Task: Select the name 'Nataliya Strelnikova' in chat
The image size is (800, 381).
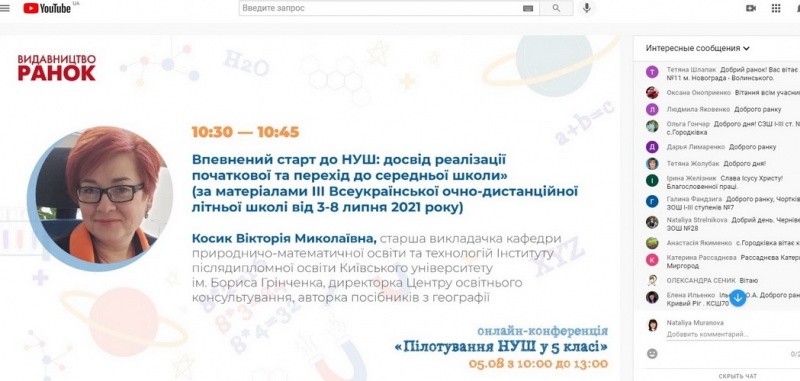Action: pos(696,220)
